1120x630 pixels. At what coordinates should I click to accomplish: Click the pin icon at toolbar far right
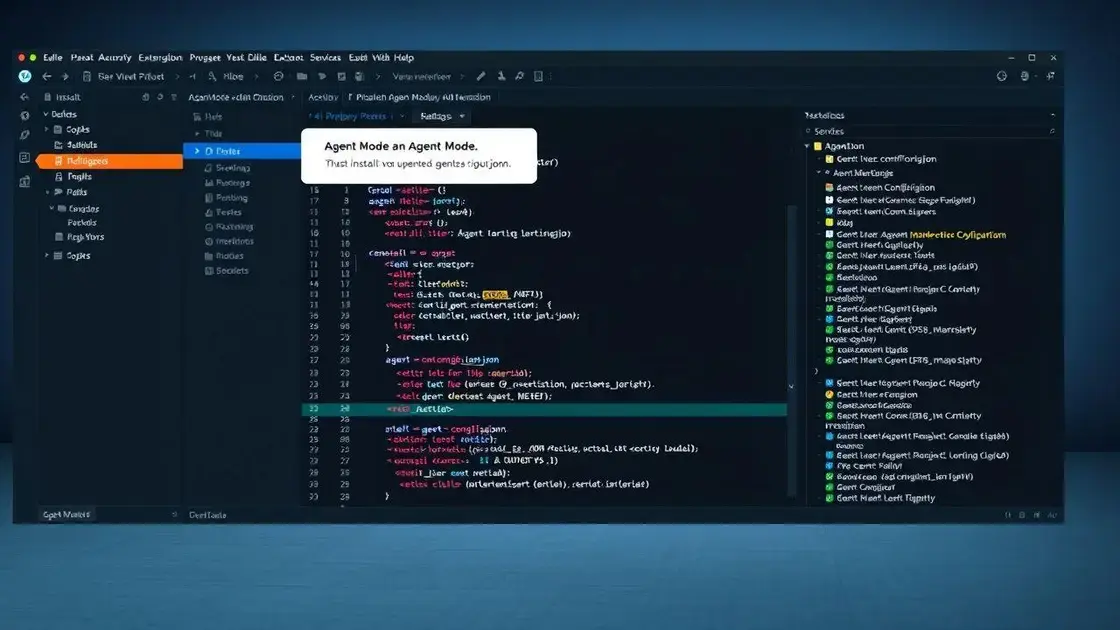1051,76
